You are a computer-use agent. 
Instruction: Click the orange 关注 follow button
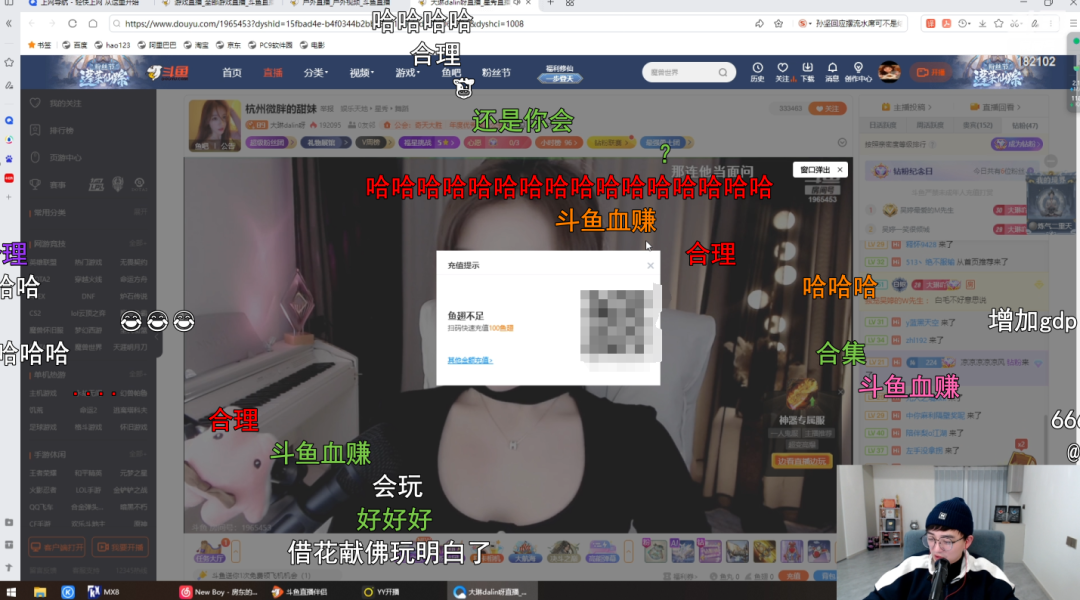pyautogui.click(x=827, y=109)
